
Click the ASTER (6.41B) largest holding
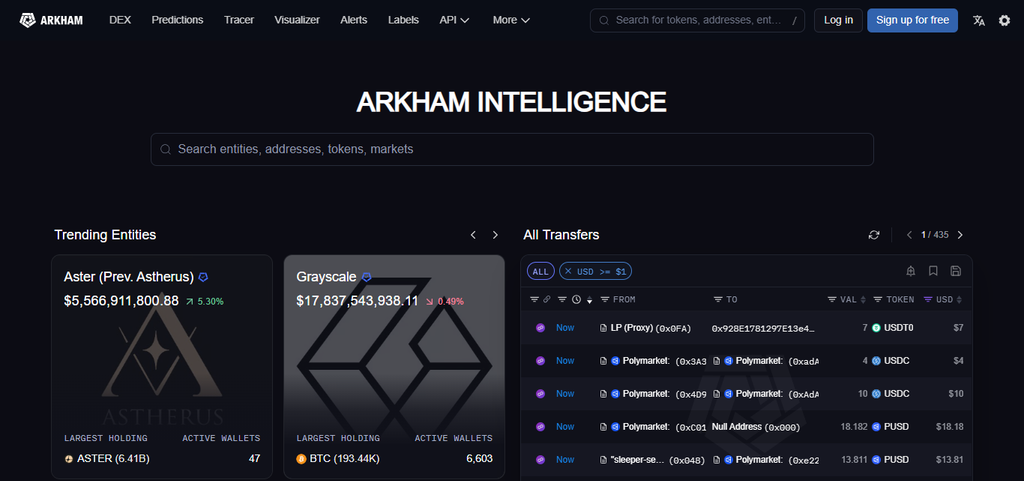(x=107, y=459)
